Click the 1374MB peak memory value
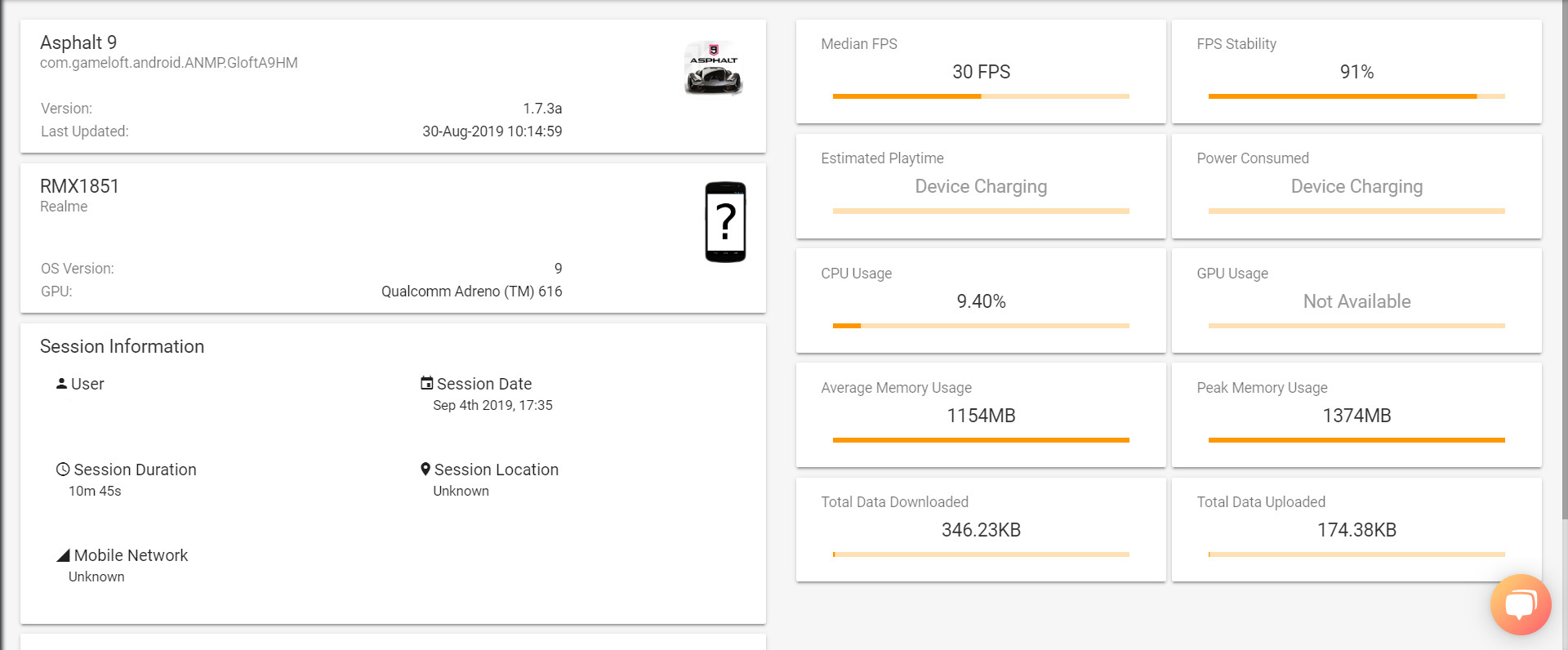Screen dimensions: 1568x650 (1356, 416)
